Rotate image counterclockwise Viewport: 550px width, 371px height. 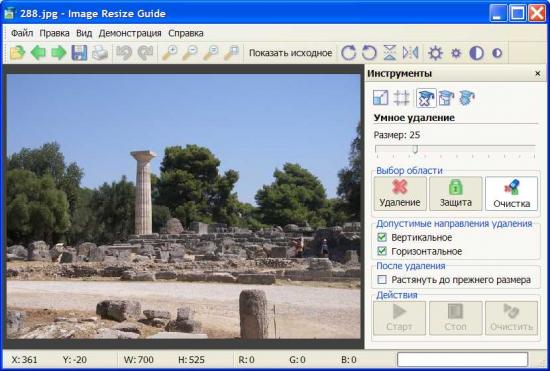click(x=369, y=53)
